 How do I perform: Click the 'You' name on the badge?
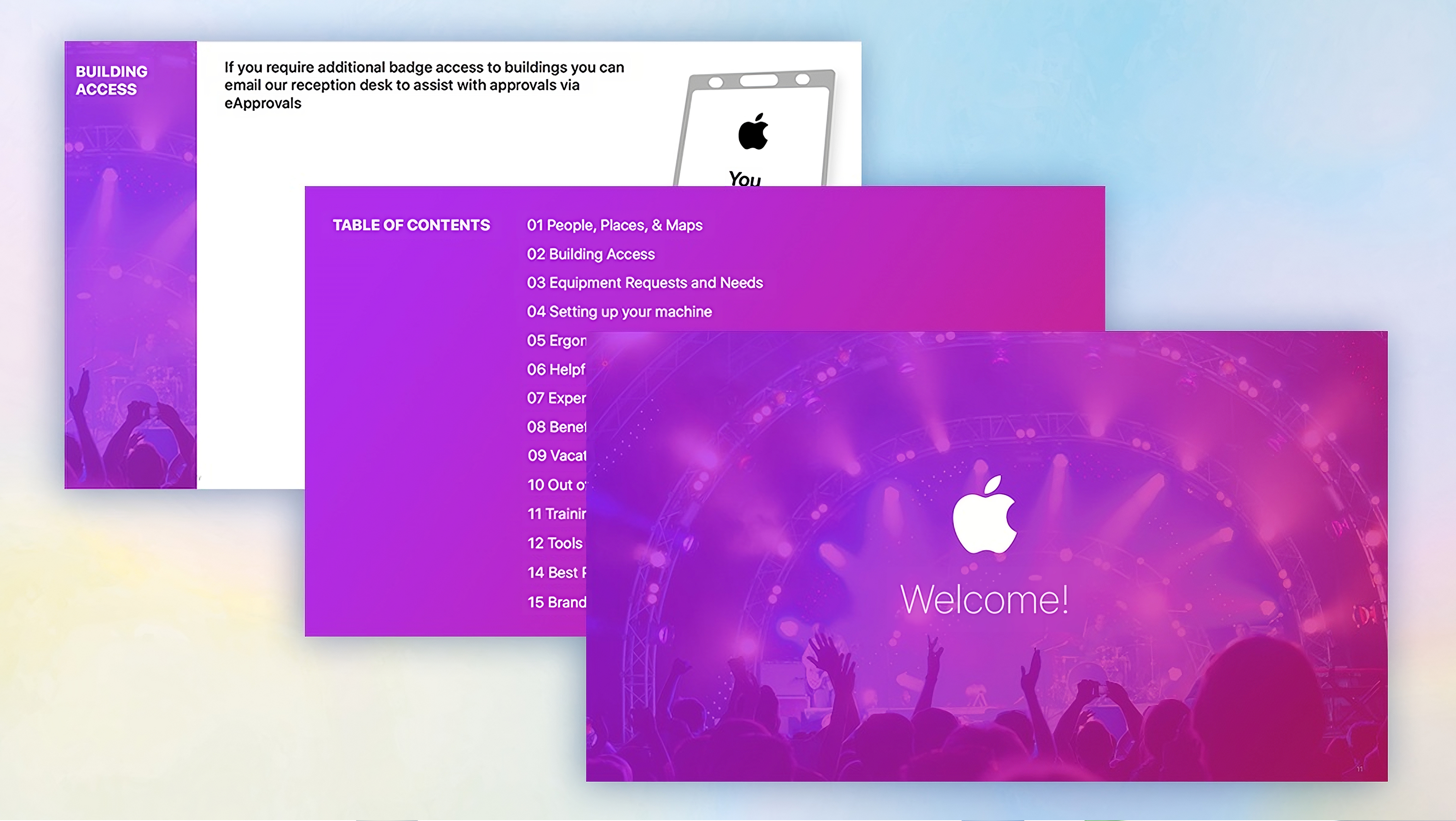pos(744,179)
